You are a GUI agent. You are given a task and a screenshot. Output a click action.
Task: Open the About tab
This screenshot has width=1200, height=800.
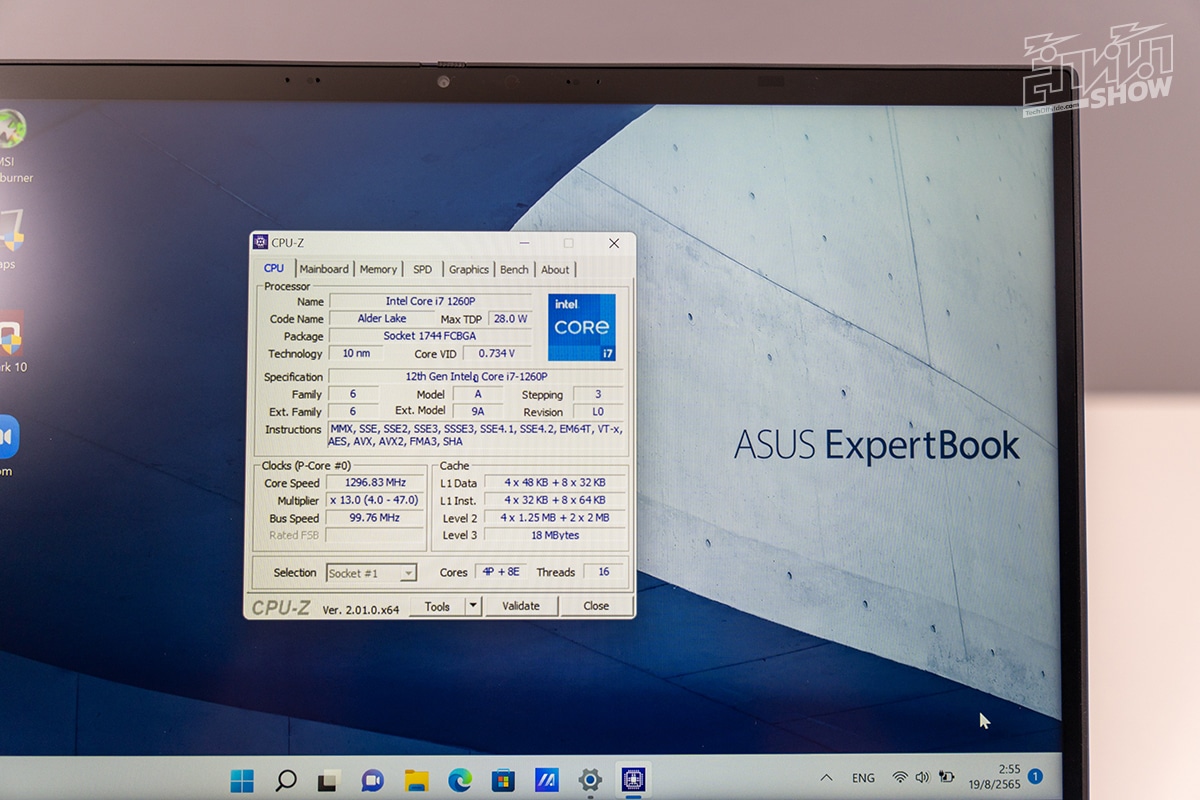point(555,269)
